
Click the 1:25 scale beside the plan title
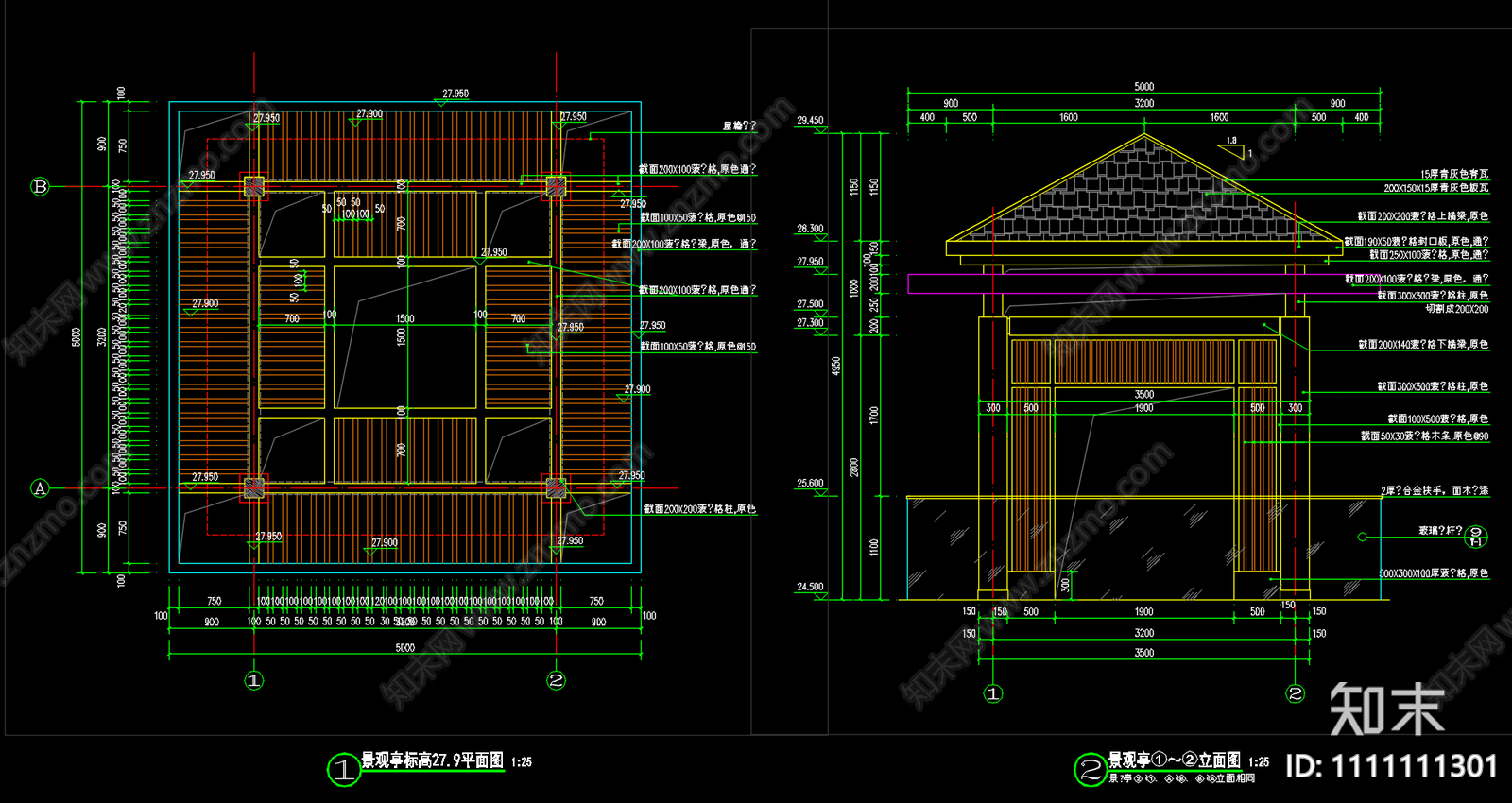click(522, 761)
